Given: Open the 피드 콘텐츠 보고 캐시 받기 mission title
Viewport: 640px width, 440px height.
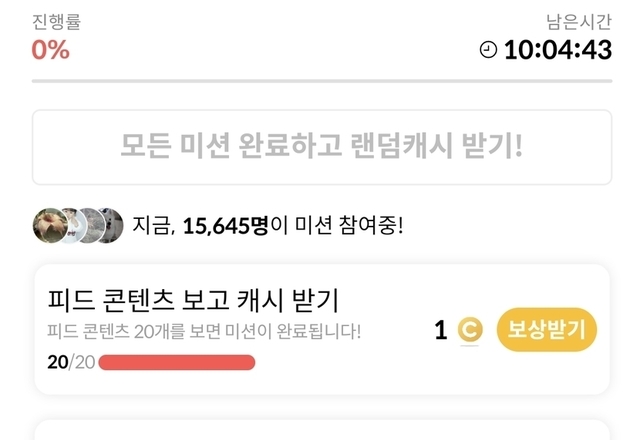Looking at the screenshot, I should click(194, 299).
